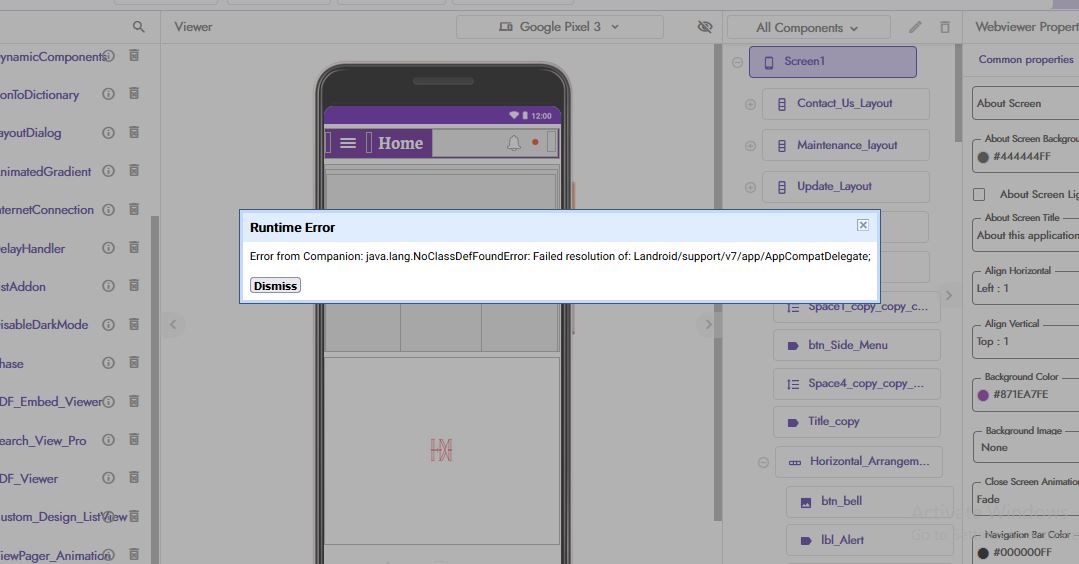This screenshot has width=1079, height=564.
Task: Open the All Components filter dropdown
Action: pos(808,27)
